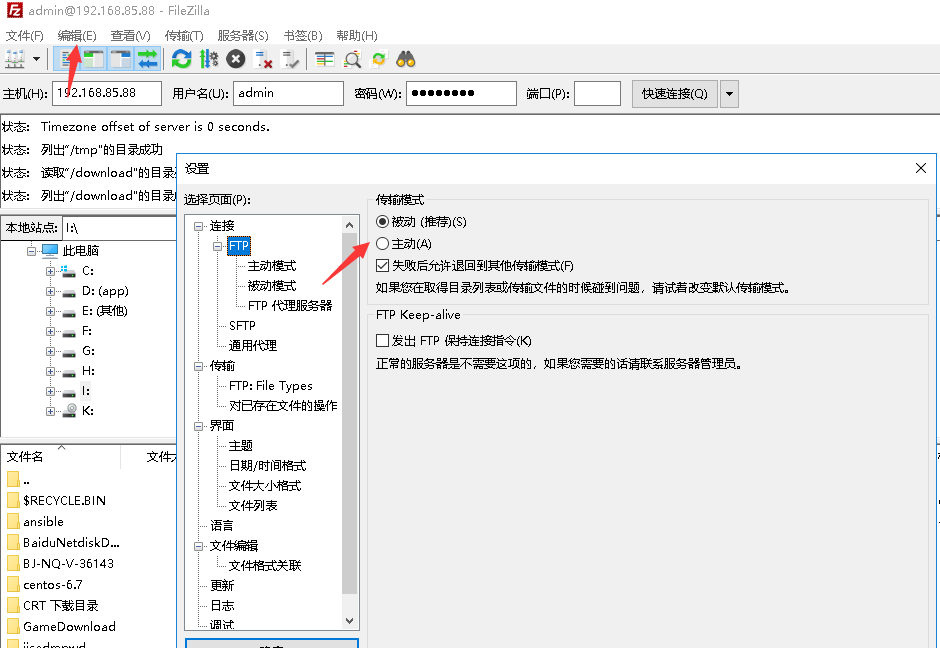
Task: Open the 编辑(E) menu
Action: 77,35
